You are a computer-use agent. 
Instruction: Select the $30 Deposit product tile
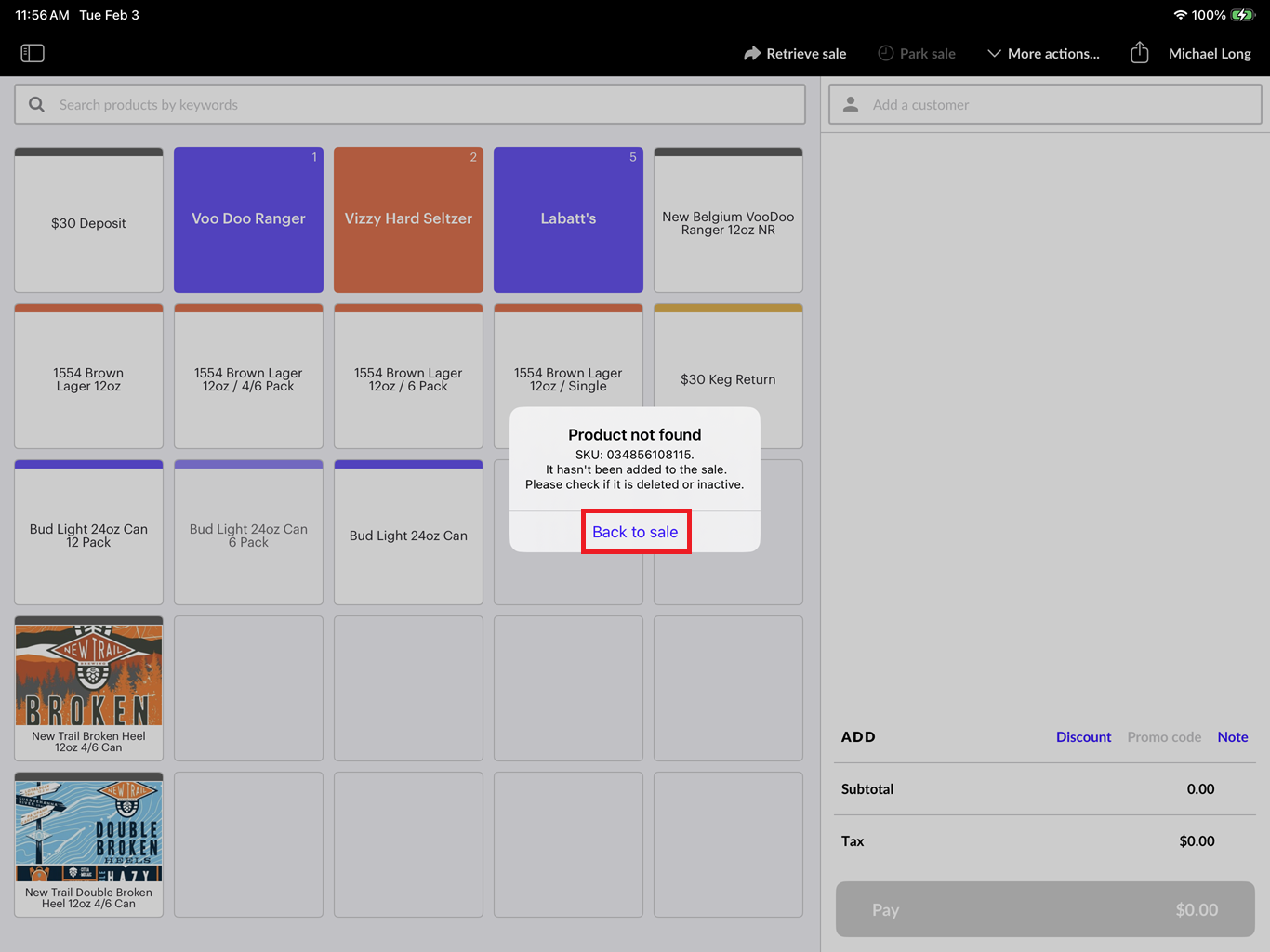[x=88, y=220]
